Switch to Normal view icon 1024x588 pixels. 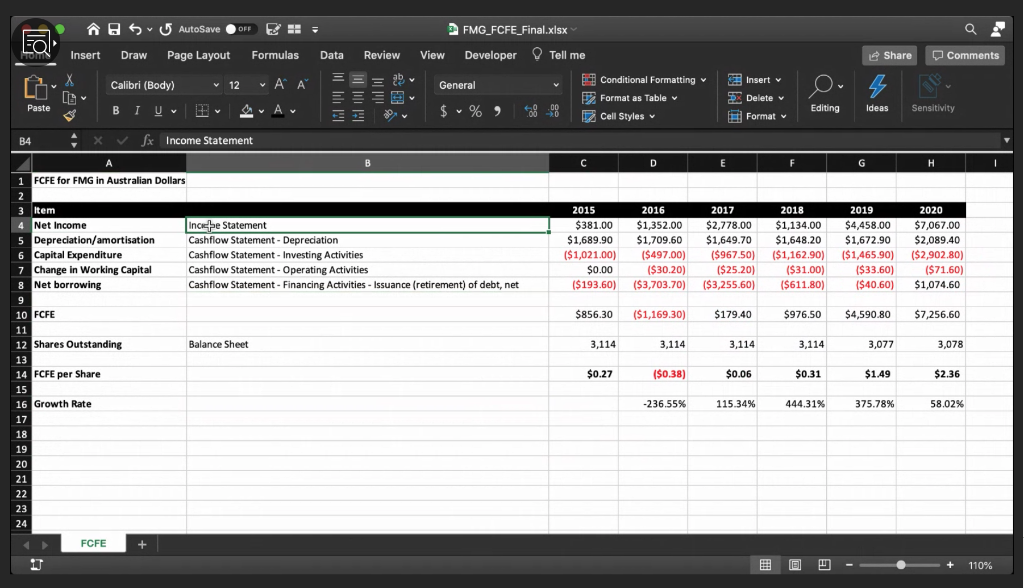pos(765,565)
